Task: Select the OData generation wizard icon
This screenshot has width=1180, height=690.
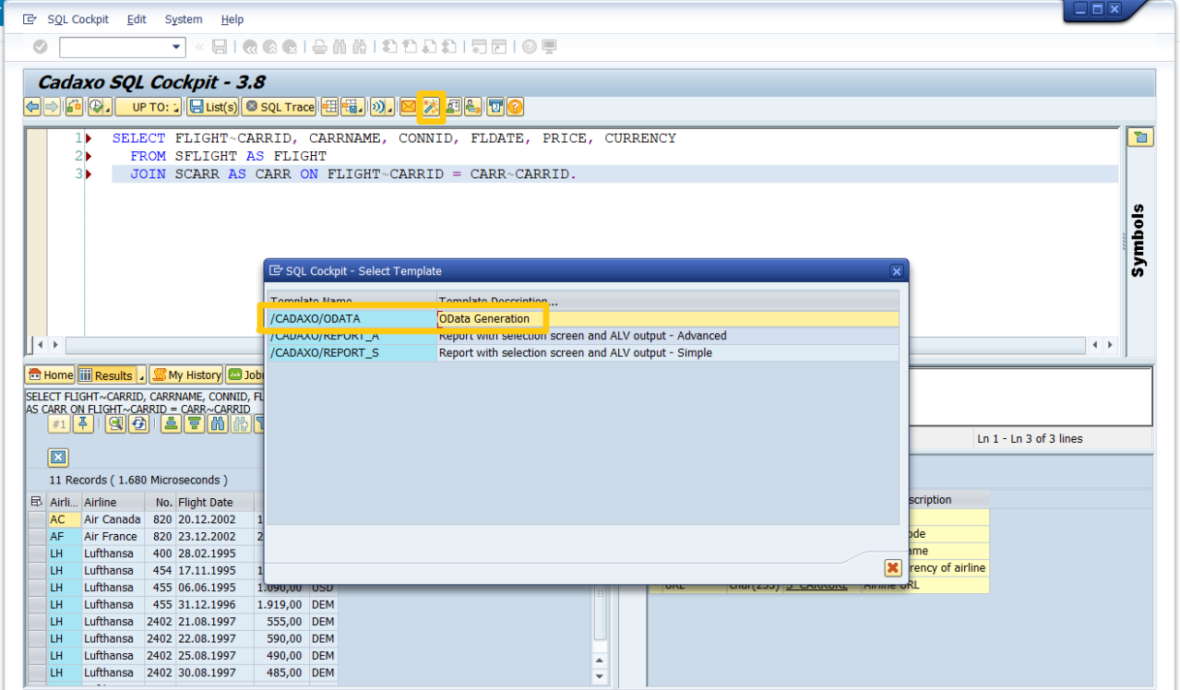Action: (432, 106)
